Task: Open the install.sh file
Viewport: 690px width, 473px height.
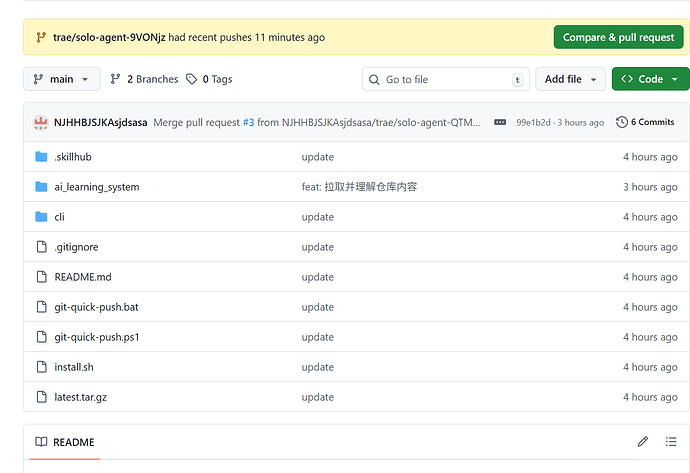Action: [x=74, y=367]
